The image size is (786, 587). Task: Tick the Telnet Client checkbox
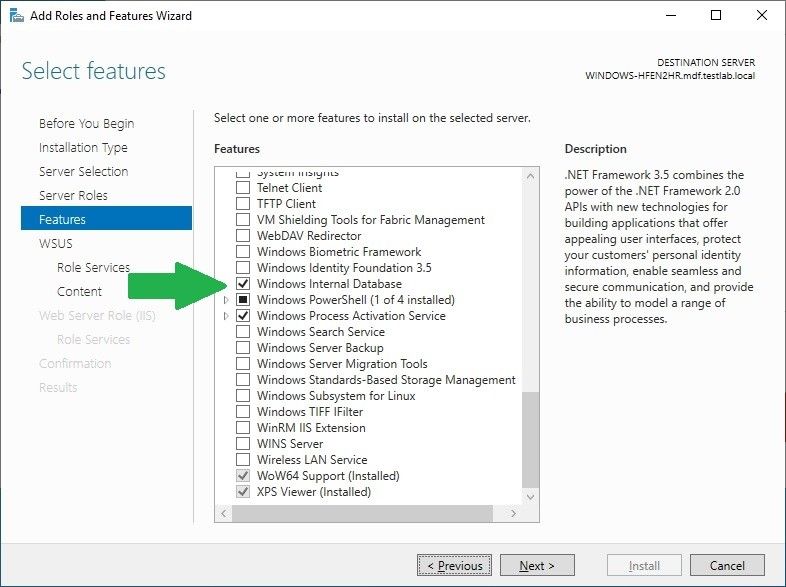pos(243,187)
